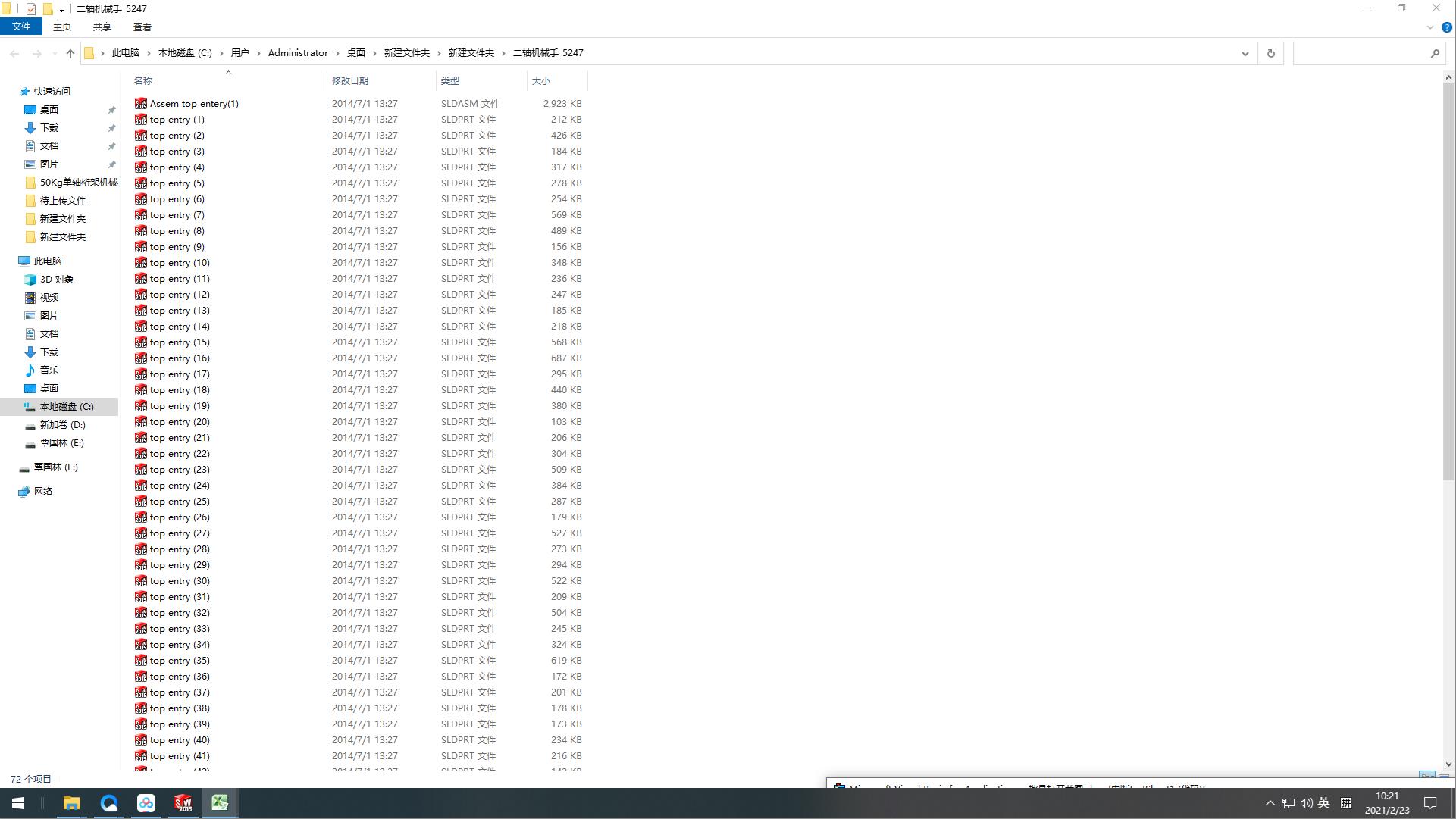Screen dimensions: 1456x819
Task: Open SolidWorks 2015 from the taskbar
Action: 183,803
